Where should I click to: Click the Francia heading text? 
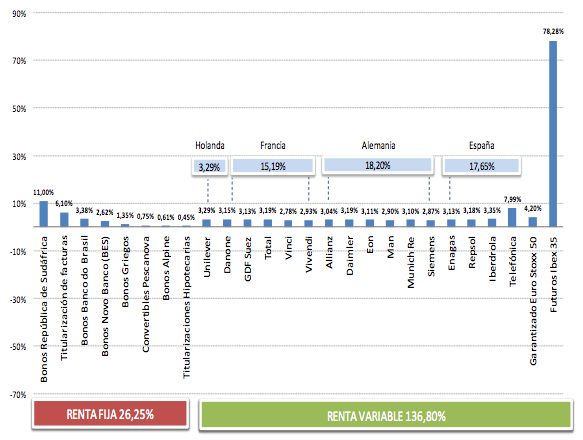click(x=273, y=145)
